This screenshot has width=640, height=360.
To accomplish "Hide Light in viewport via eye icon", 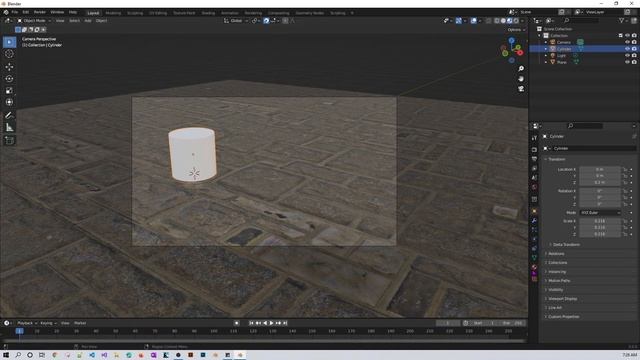I will tap(627, 55).
